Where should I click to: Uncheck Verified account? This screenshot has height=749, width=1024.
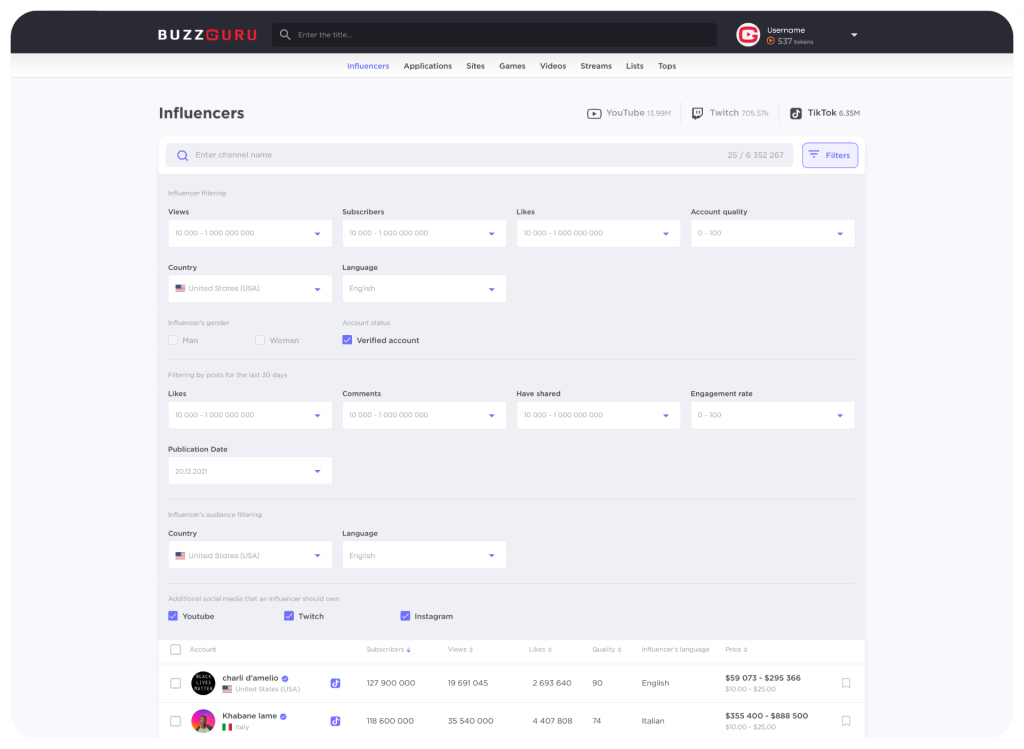[347, 340]
